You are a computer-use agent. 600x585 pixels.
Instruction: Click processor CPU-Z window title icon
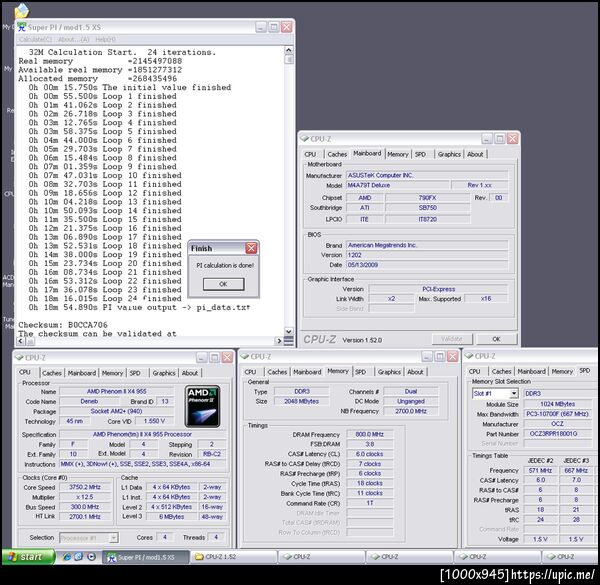pos(19,357)
